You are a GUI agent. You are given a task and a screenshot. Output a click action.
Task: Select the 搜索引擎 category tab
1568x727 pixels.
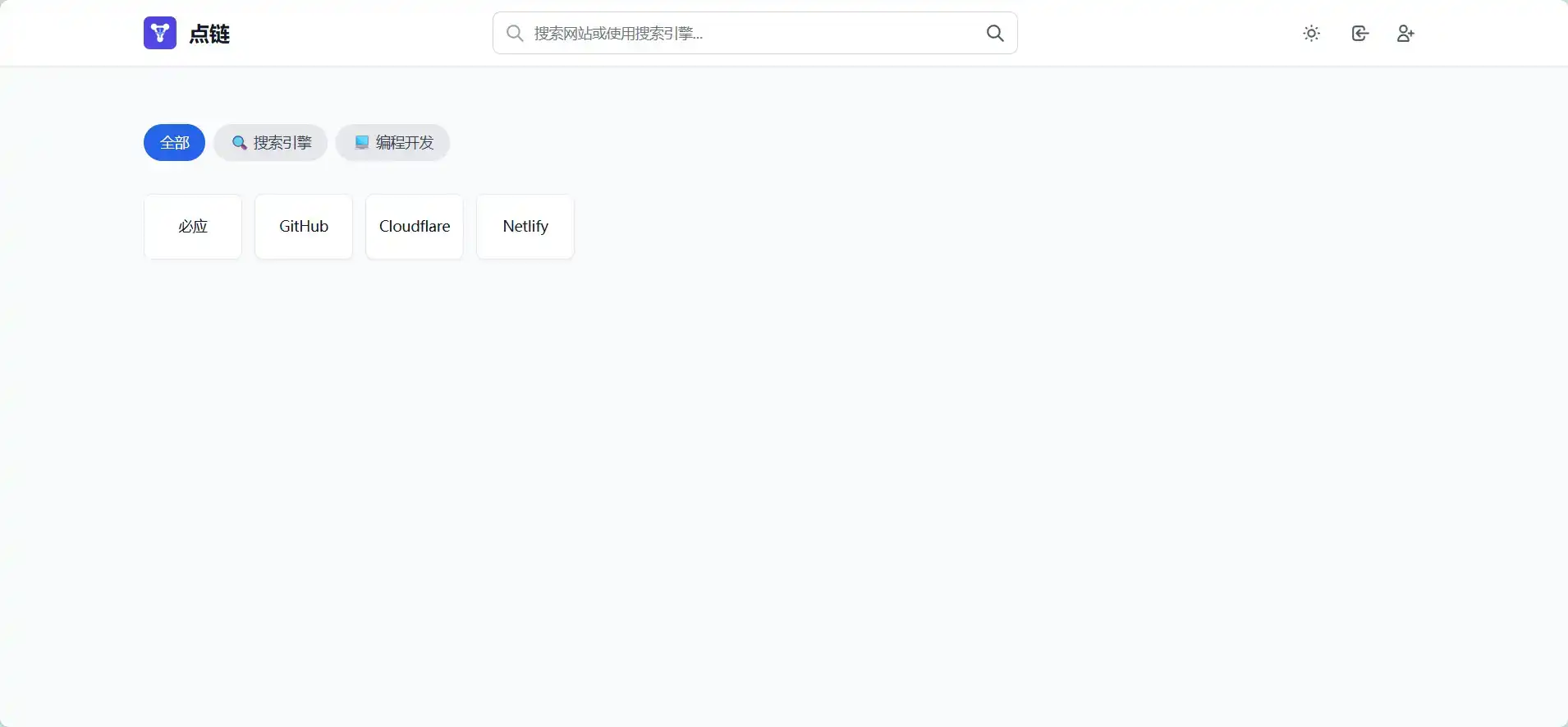(271, 142)
